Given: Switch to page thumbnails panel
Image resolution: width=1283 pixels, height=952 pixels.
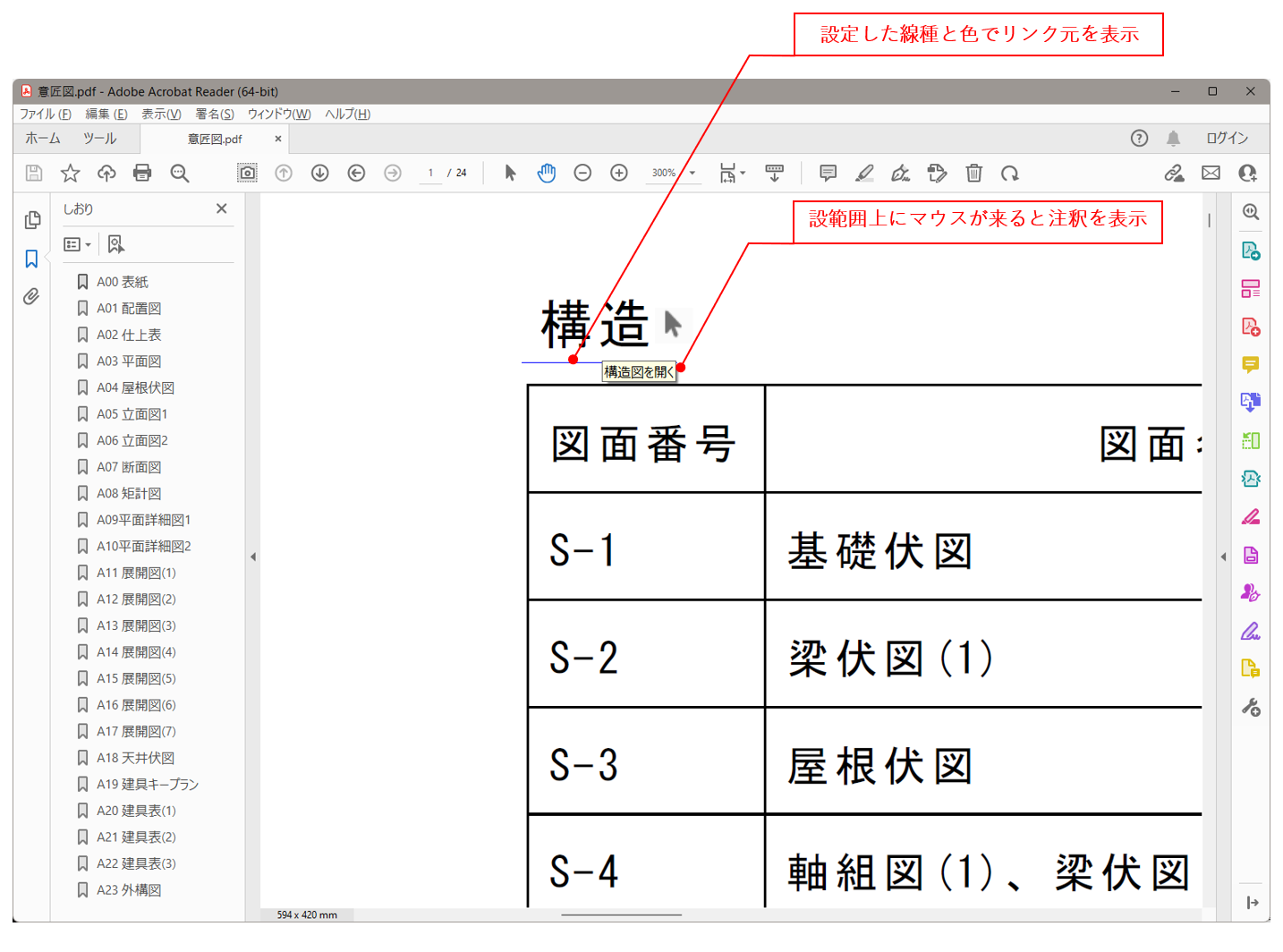Looking at the screenshot, I should pos(31,219).
